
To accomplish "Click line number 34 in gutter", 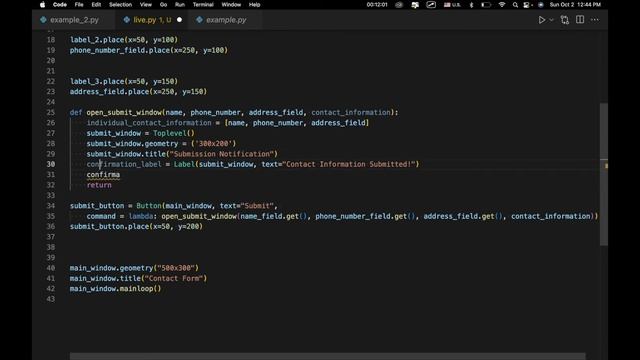I will pos(51,206).
